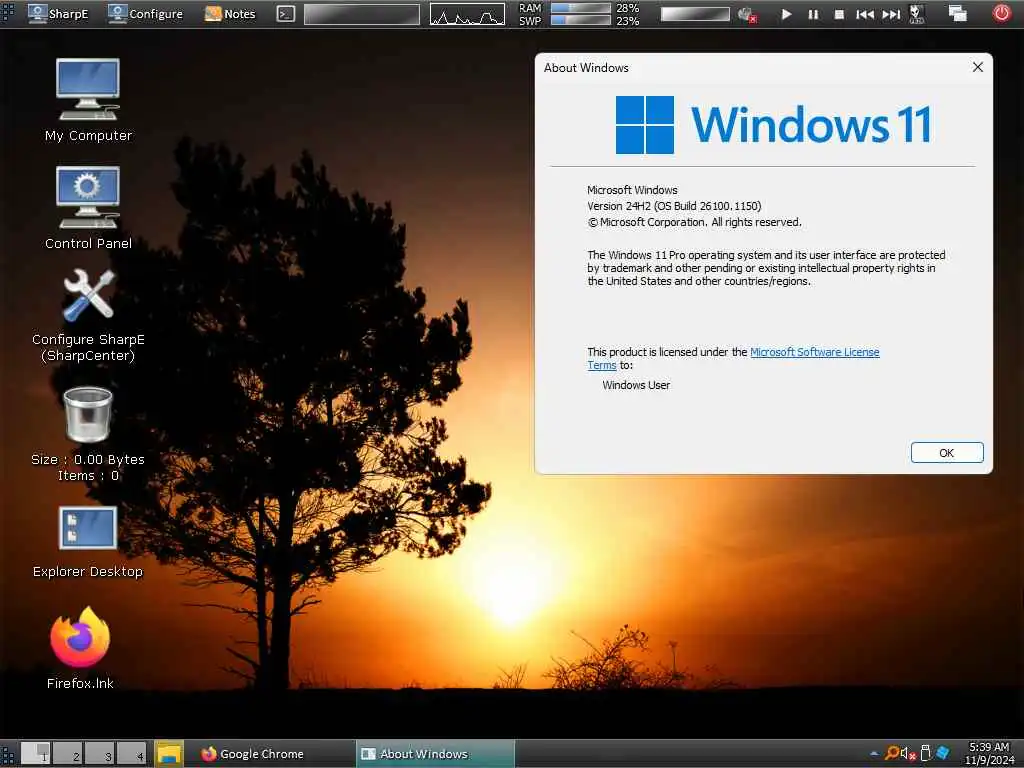Click the Pause media button

point(813,14)
